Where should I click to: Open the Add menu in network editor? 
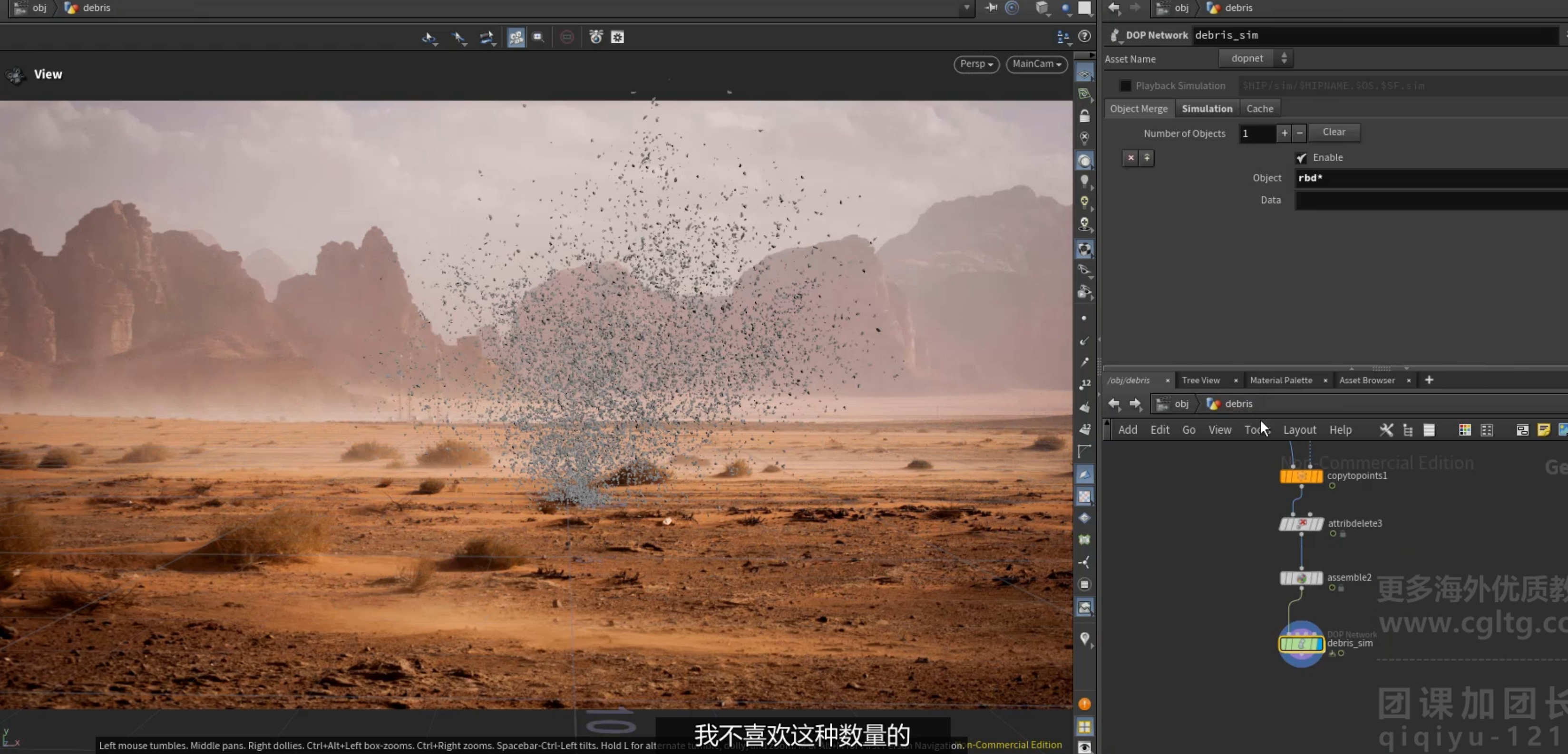pyautogui.click(x=1127, y=430)
